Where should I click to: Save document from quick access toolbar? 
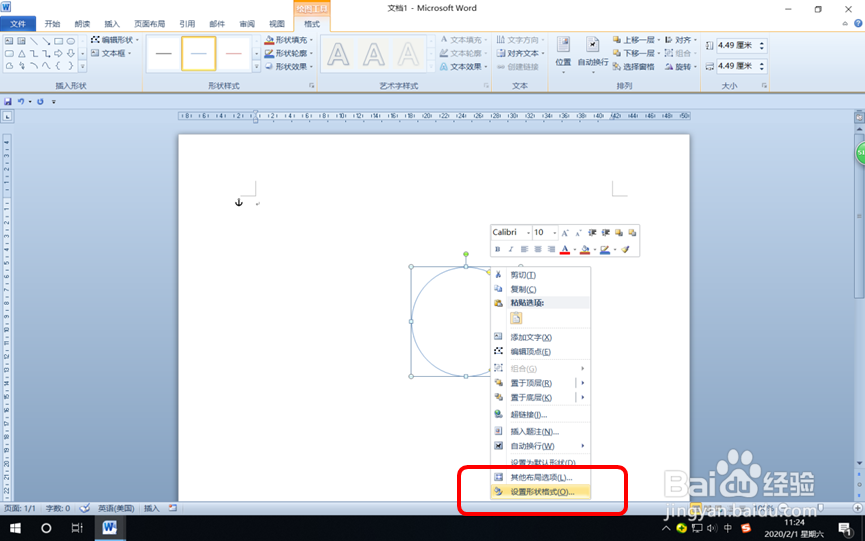tap(8, 101)
